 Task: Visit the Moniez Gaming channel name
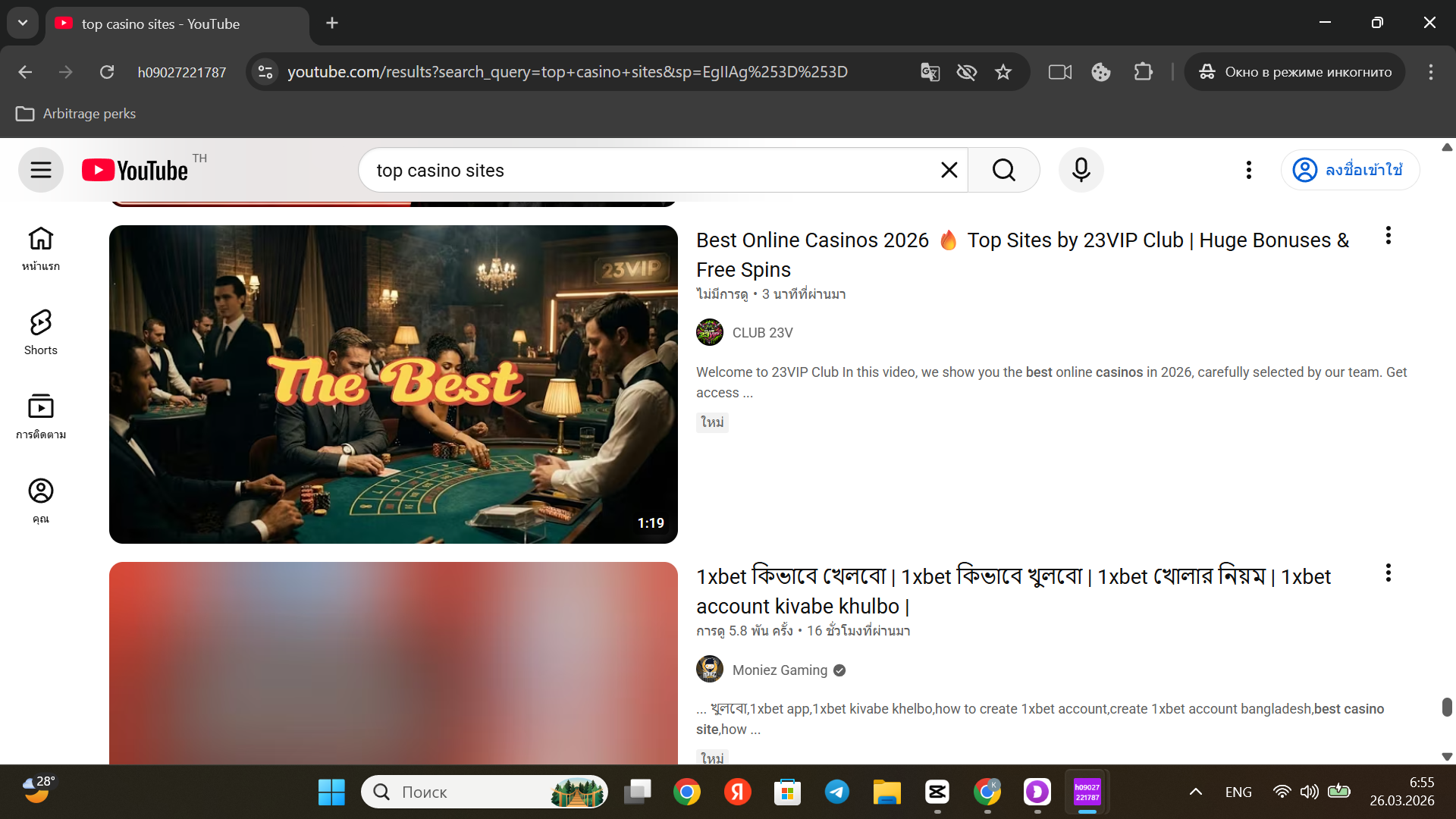pyautogui.click(x=780, y=670)
